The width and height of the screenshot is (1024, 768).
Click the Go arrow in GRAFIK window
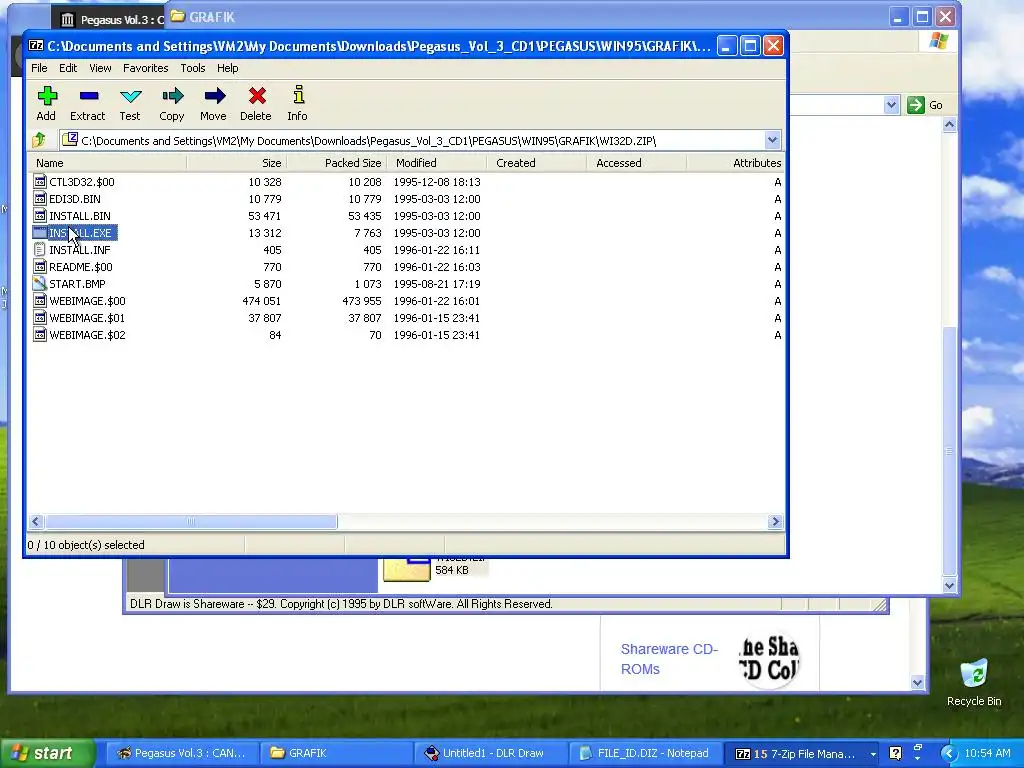pyautogui.click(x=916, y=104)
